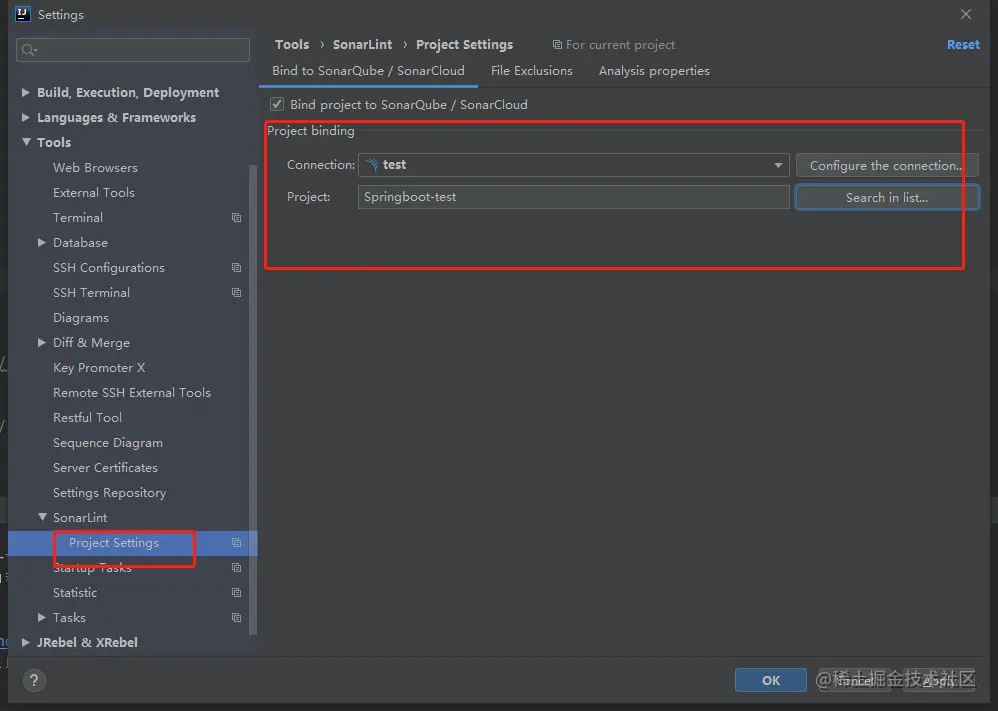The image size is (998, 711).
Task: Uncheck Bind project to SonarQube / SonarCloud
Action: (277, 104)
